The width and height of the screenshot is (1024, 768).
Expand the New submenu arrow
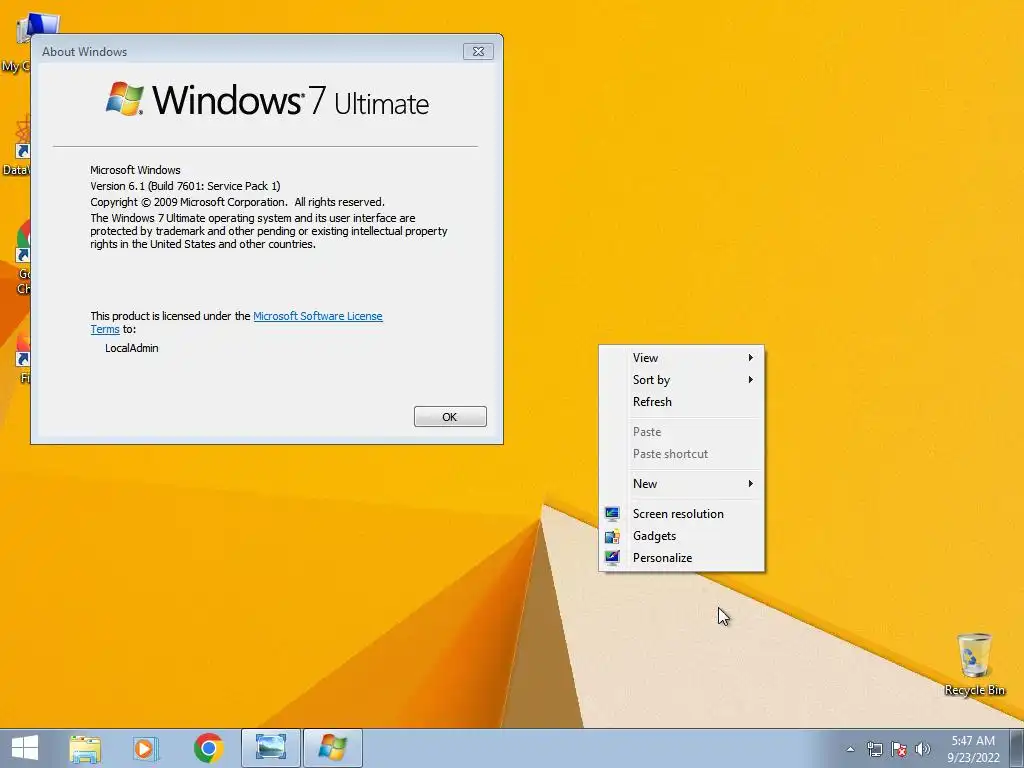[750, 484]
